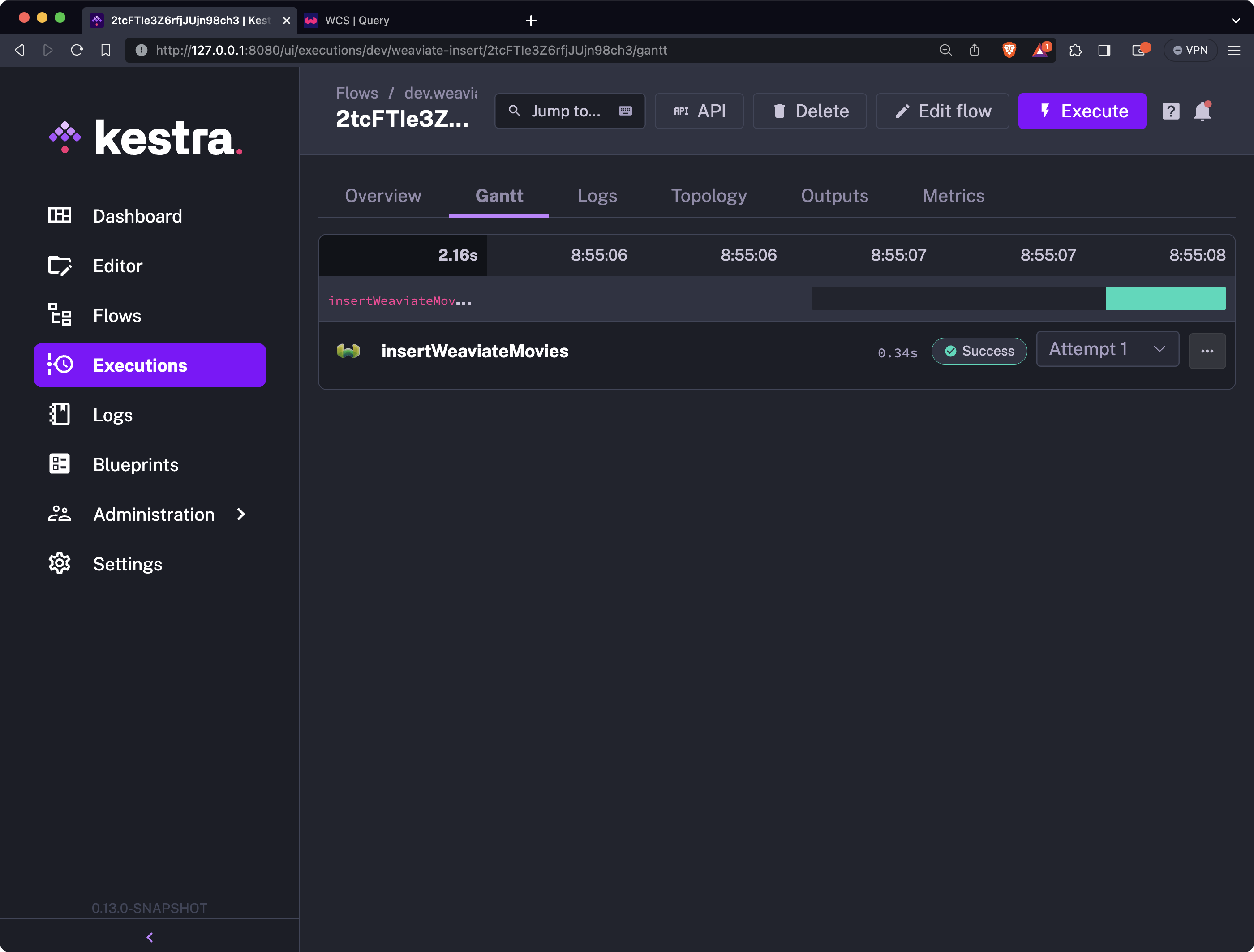Open the Attempt 1 dropdown

1107,349
